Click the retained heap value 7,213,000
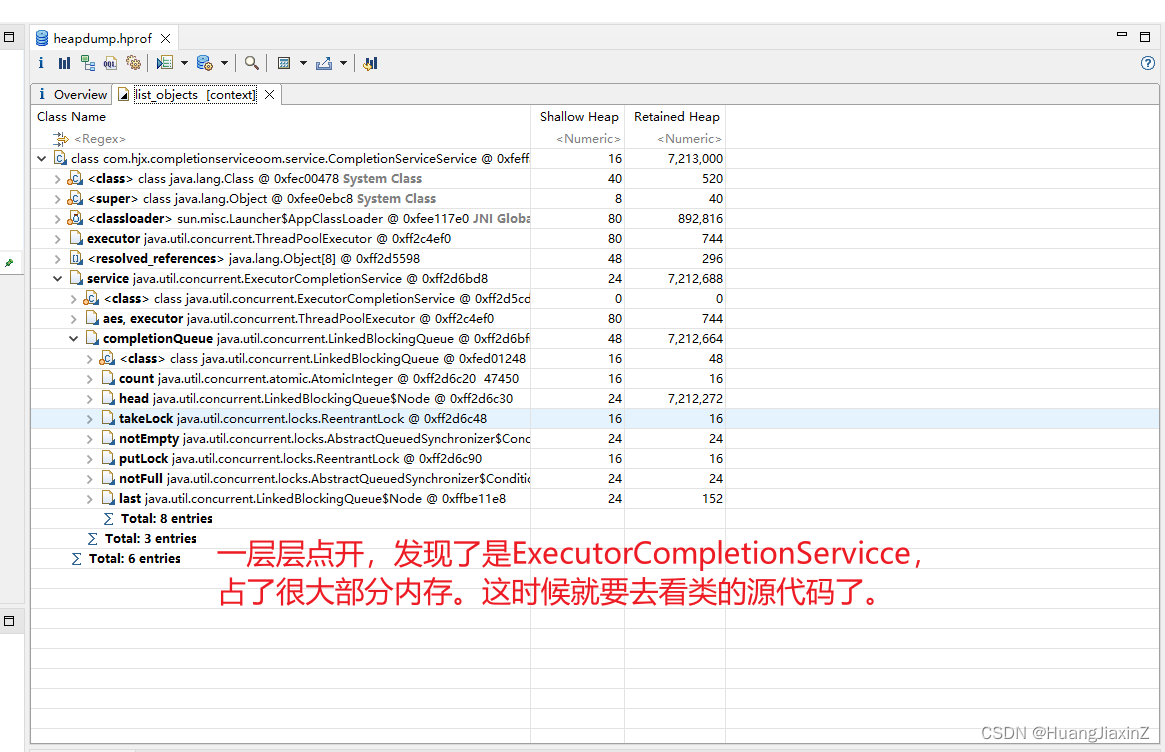Image resolution: width=1165 pixels, height=752 pixels. pos(695,158)
